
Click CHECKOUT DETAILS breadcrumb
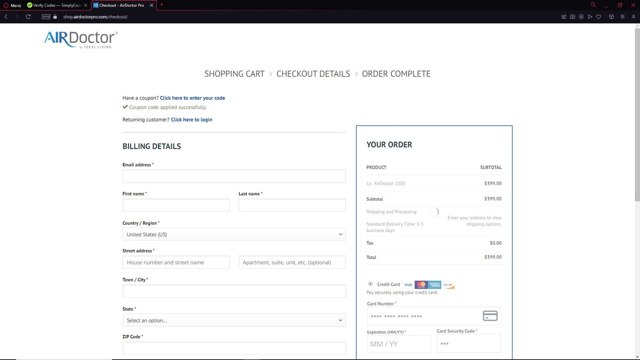(313, 74)
